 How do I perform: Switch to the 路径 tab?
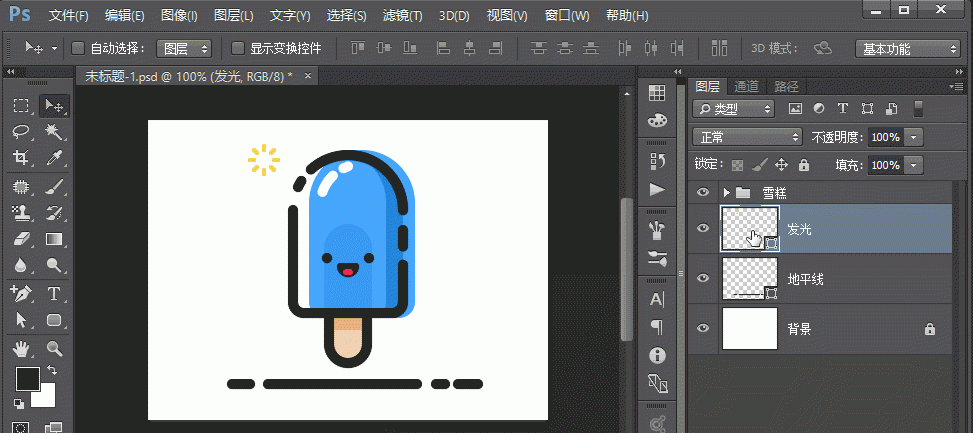click(786, 87)
